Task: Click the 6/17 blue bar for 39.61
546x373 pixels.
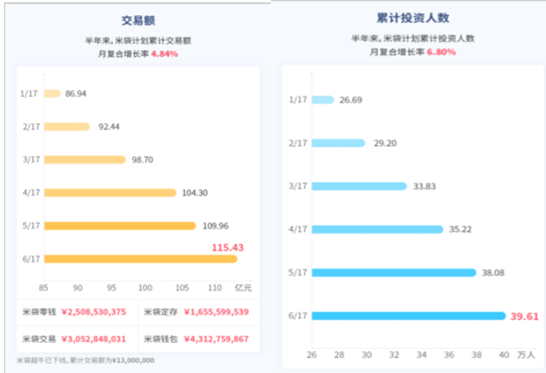Action: [409, 316]
